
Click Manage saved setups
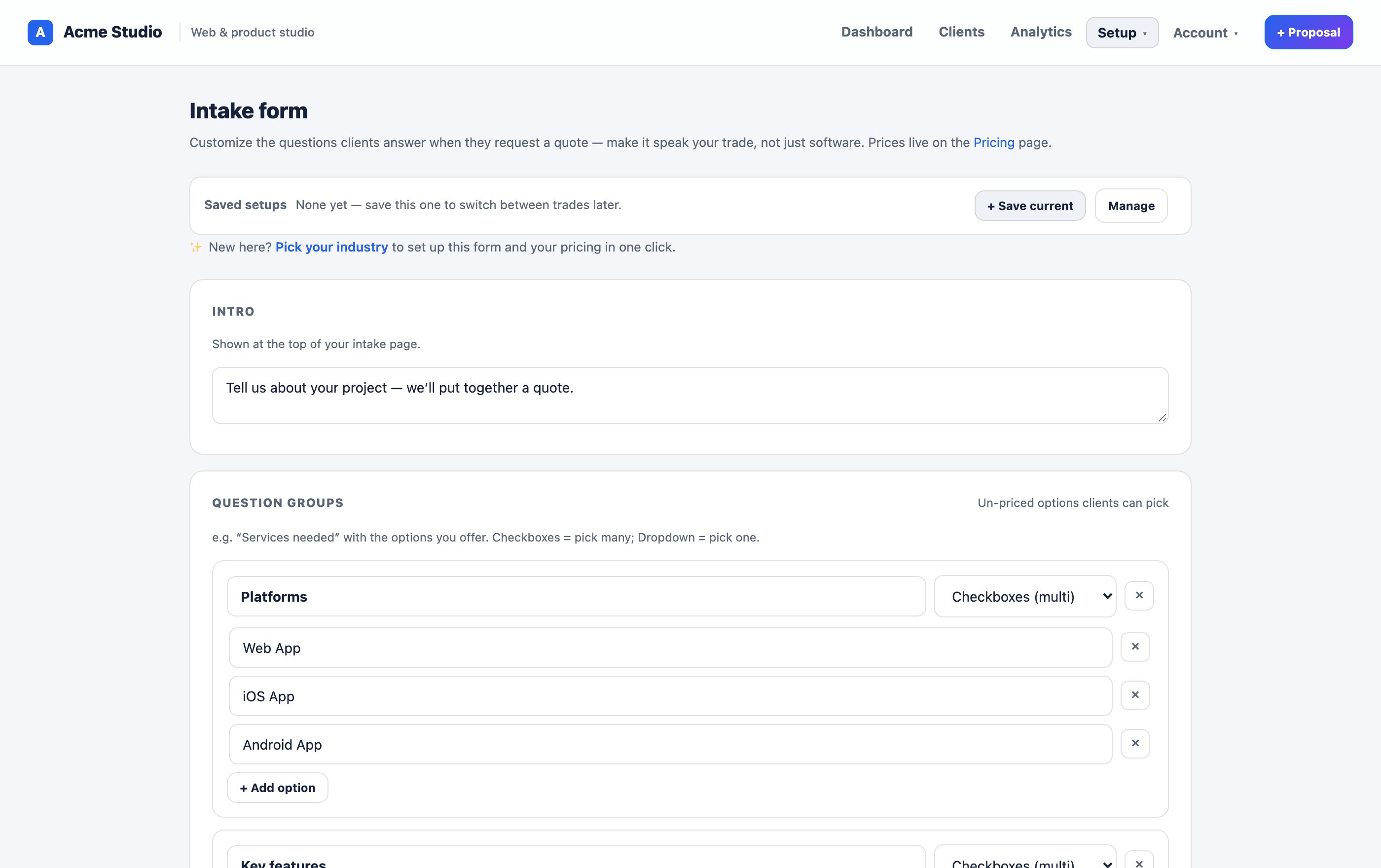pyautogui.click(x=1131, y=206)
